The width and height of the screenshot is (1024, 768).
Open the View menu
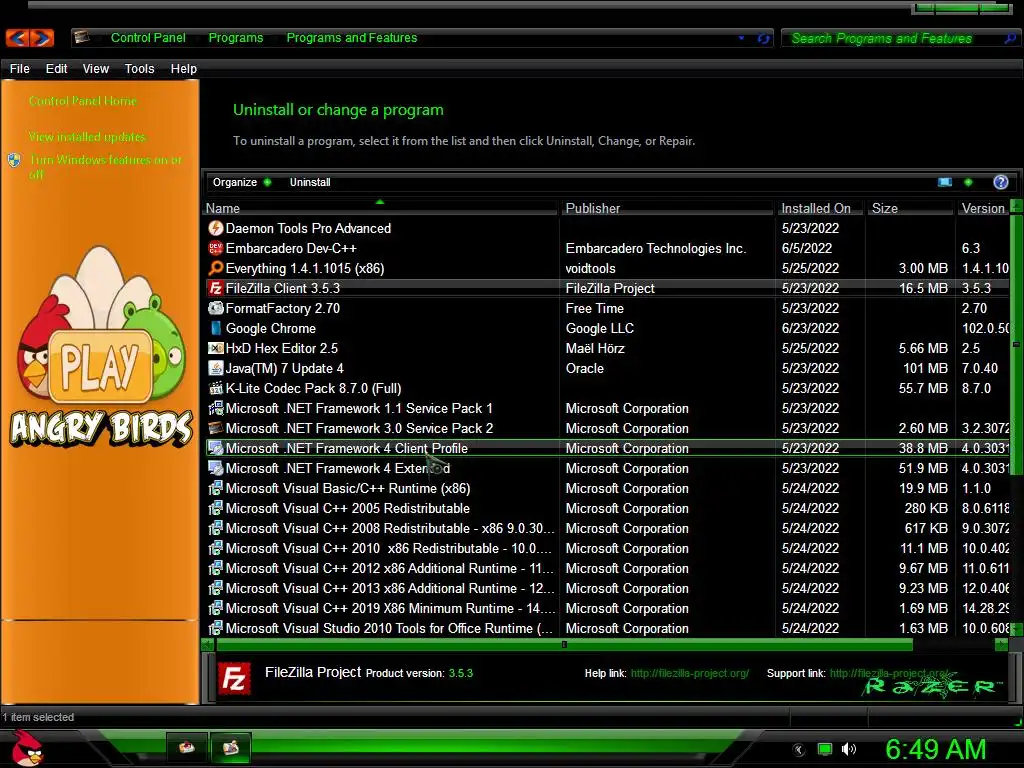tap(95, 69)
